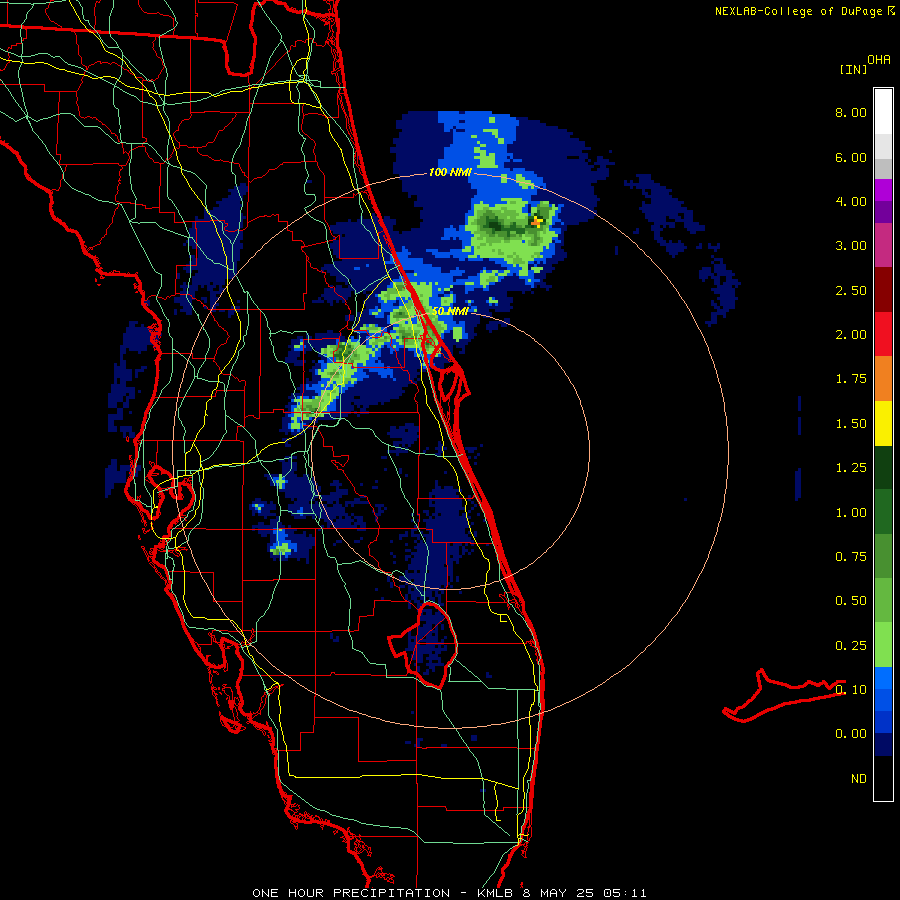
Task: Pick the black ND swatch at scale bottom
Action: [x=883, y=778]
